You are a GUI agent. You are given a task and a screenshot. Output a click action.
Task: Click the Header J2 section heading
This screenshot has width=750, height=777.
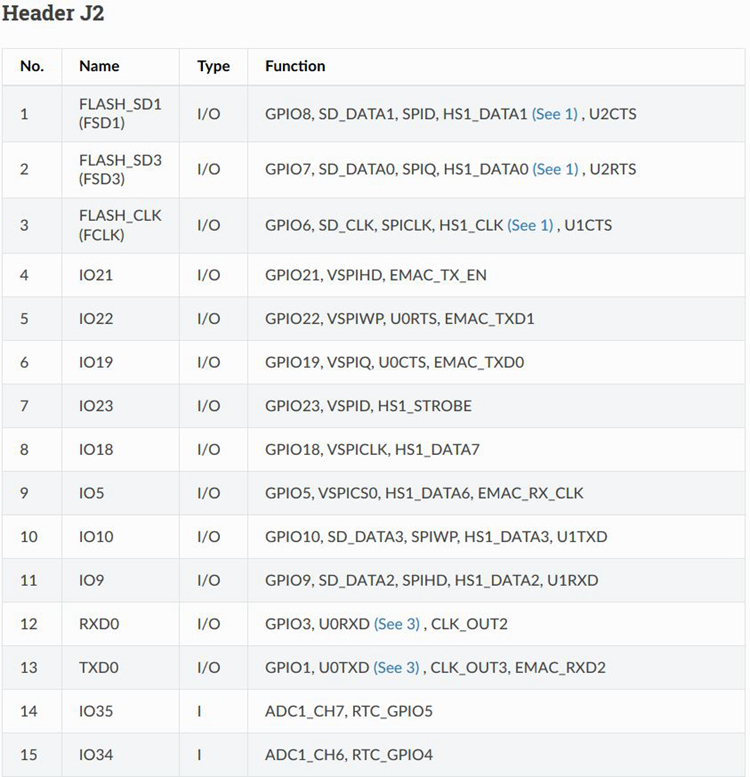(54, 14)
